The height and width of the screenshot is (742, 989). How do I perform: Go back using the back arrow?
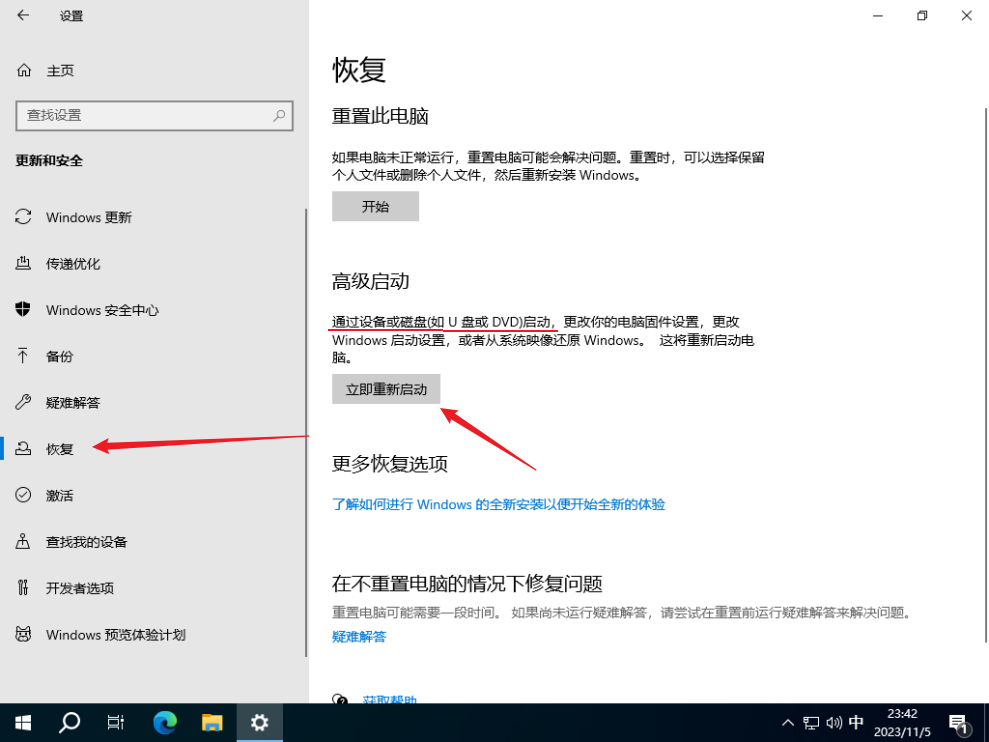[23, 15]
